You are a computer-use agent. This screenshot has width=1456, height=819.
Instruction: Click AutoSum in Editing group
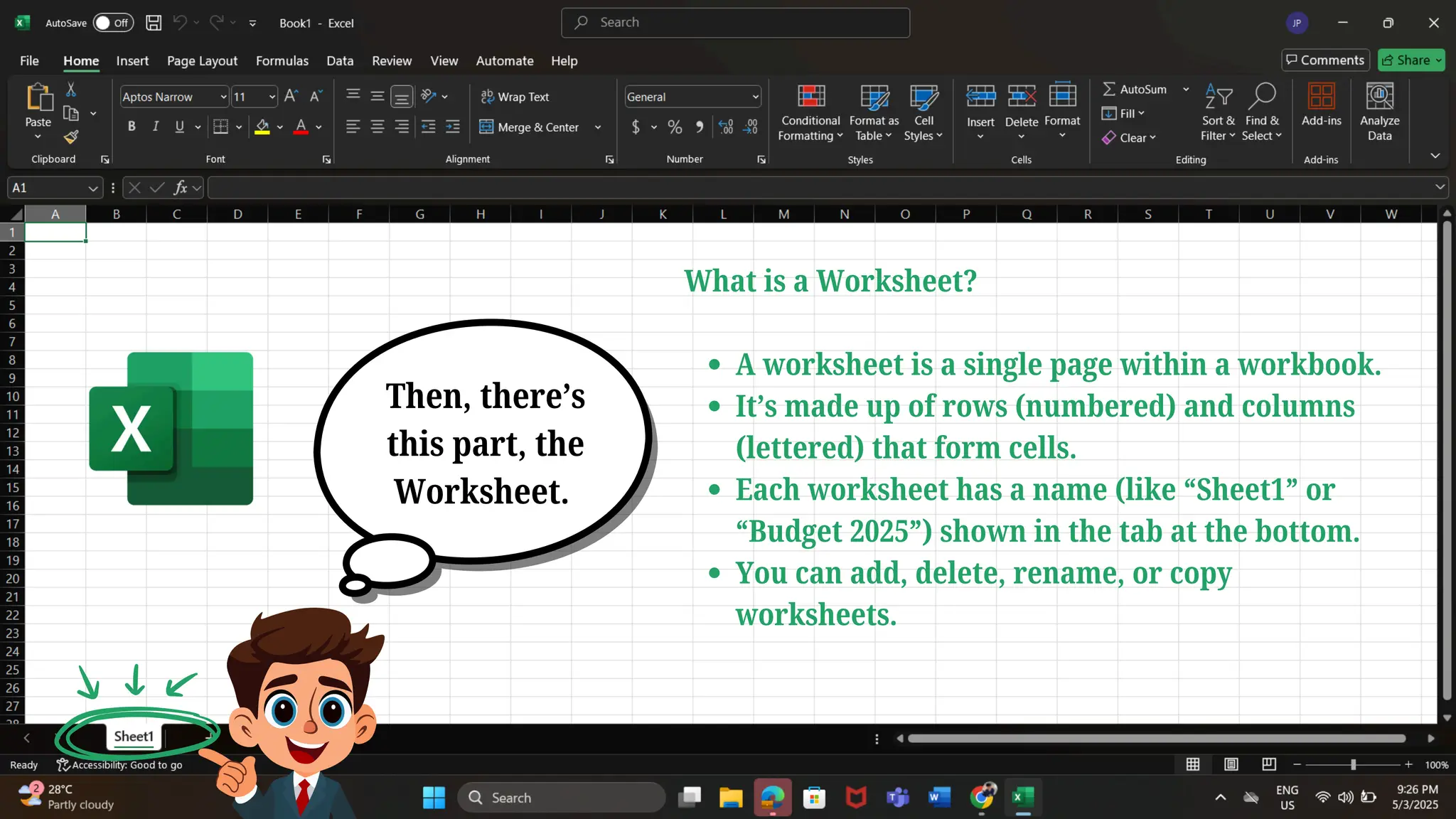pyautogui.click(x=1135, y=89)
